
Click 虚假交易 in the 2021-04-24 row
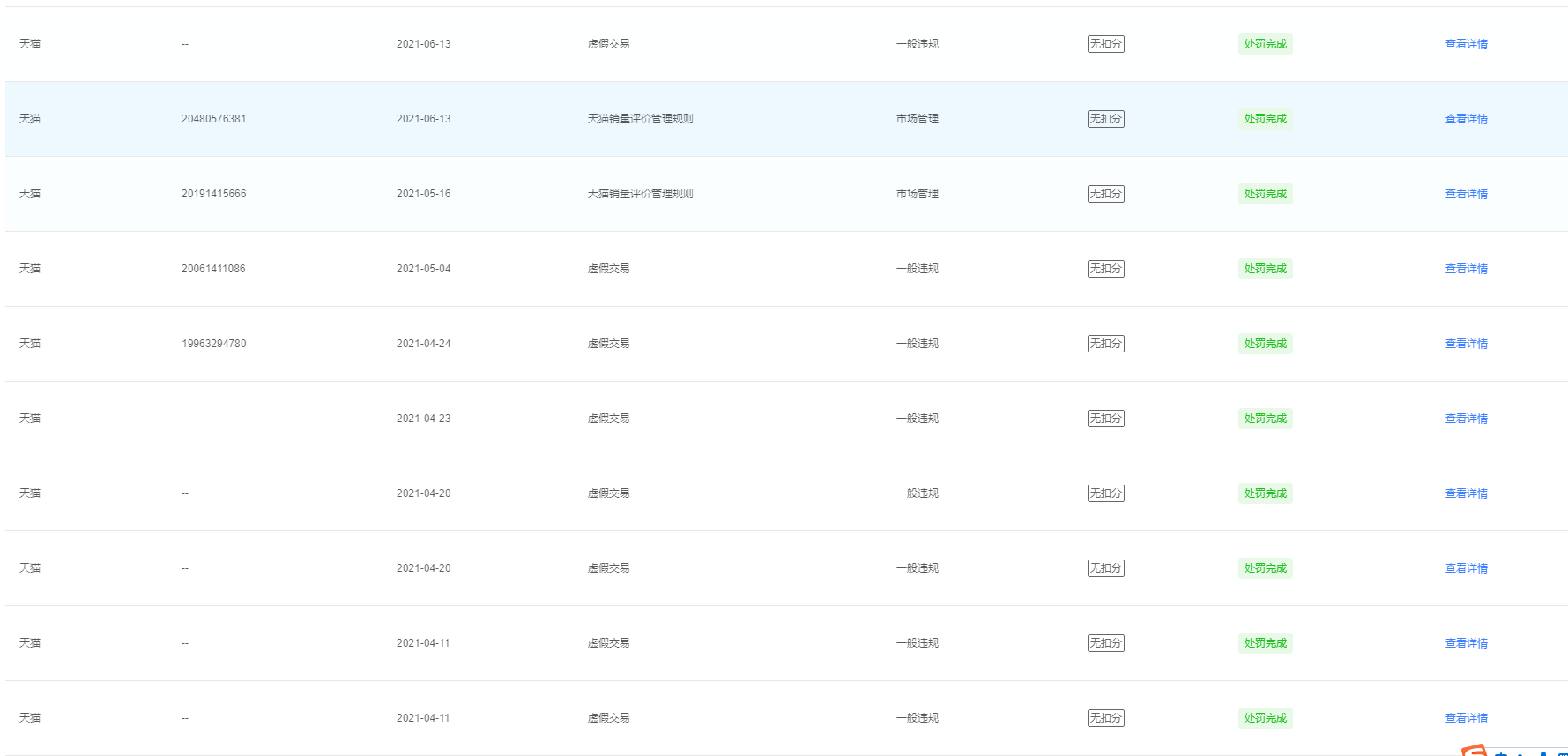coord(608,344)
